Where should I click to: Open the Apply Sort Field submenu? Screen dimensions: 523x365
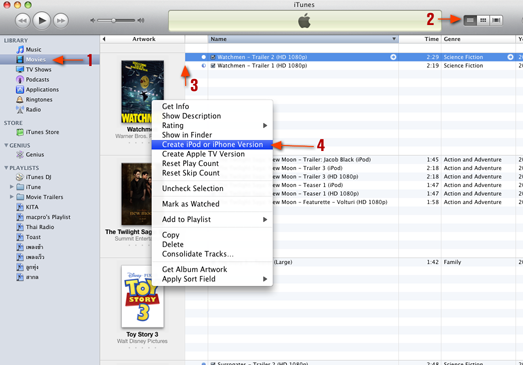pyautogui.click(x=212, y=279)
